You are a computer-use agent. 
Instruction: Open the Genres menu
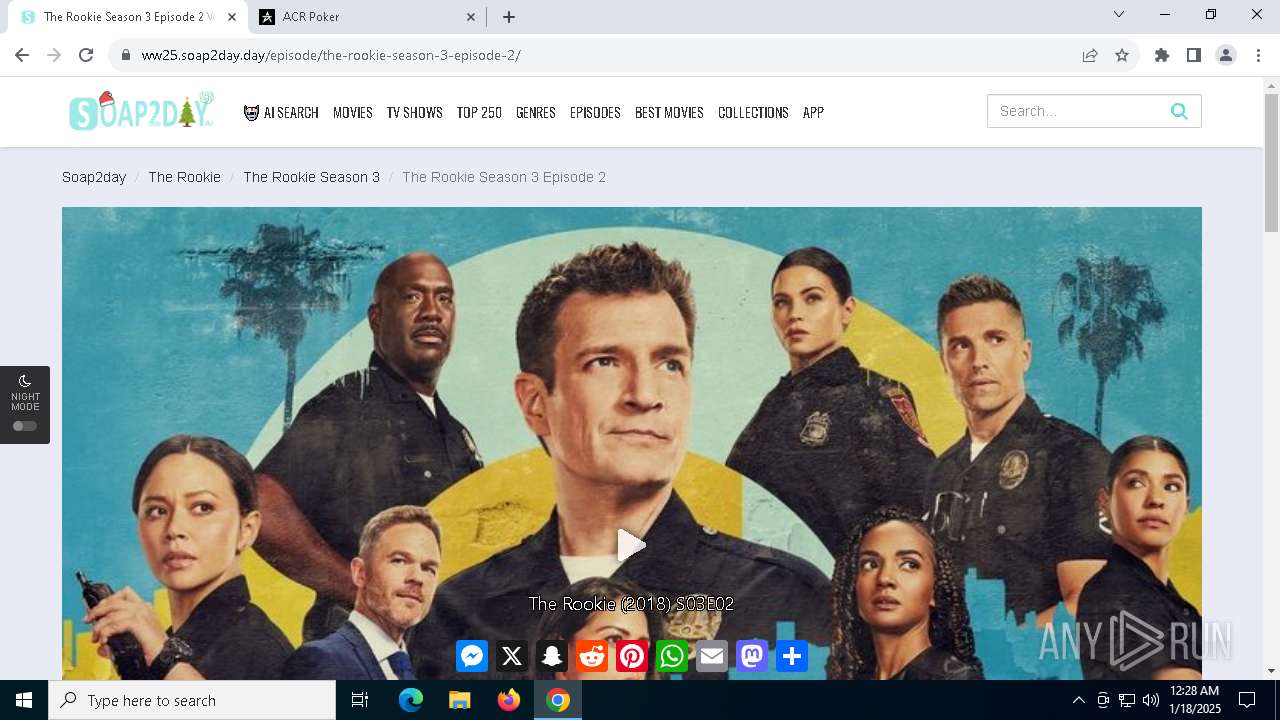(x=536, y=113)
